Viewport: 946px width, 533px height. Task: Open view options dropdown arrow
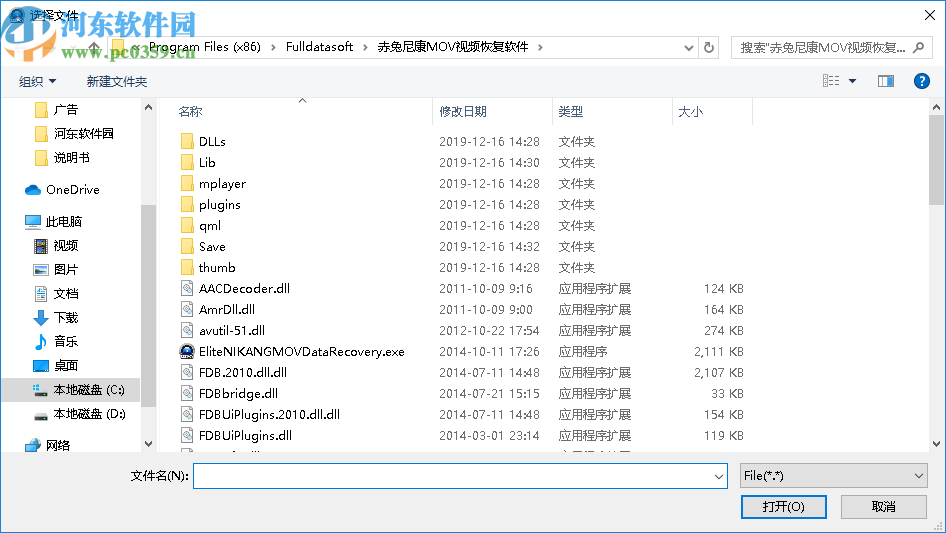coord(852,81)
